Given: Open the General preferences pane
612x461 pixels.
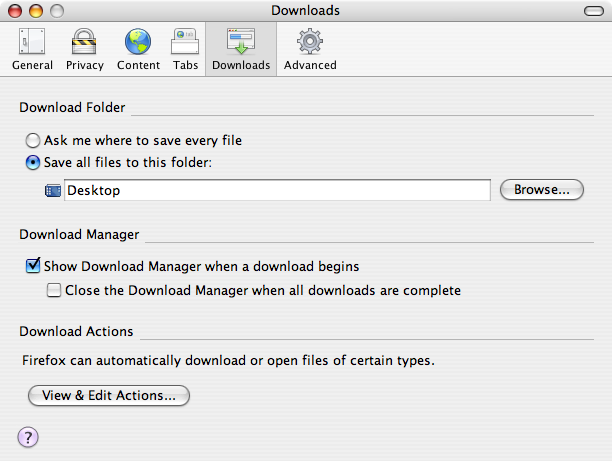Looking at the screenshot, I should click(x=32, y=50).
